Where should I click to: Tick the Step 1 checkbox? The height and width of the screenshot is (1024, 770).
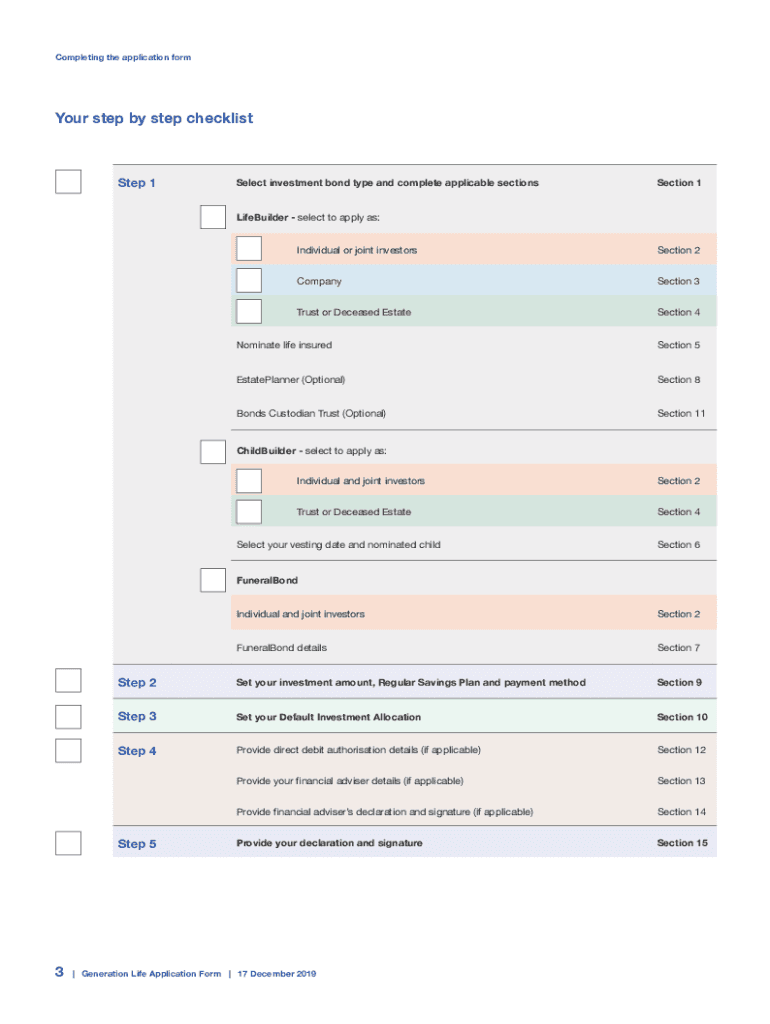point(68,182)
